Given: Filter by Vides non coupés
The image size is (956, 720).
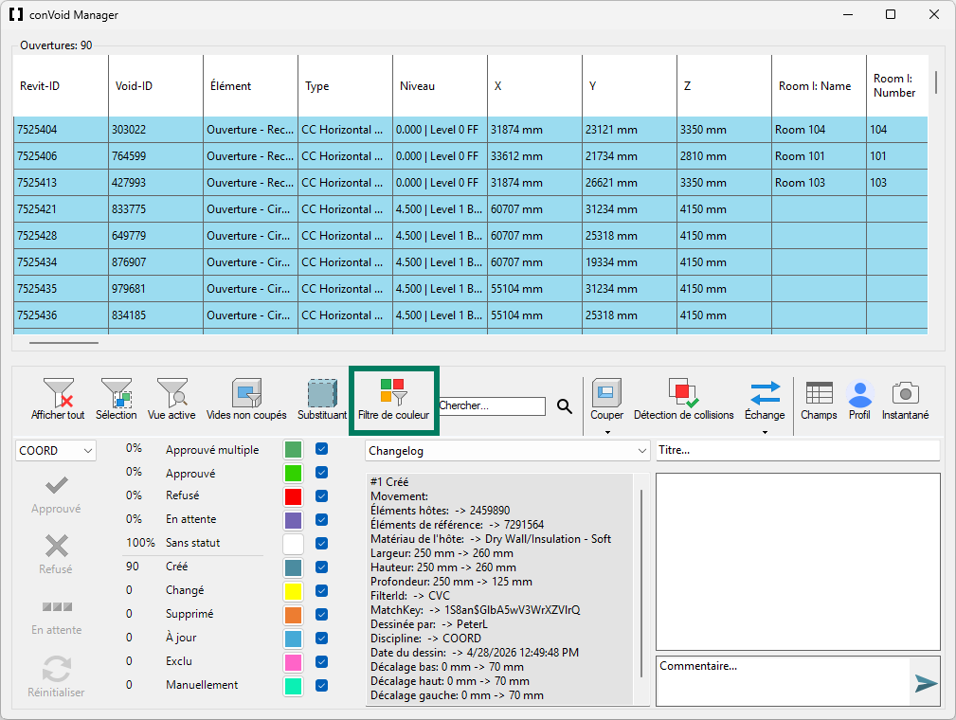Looking at the screenshot, I should (x=246, y=393).
